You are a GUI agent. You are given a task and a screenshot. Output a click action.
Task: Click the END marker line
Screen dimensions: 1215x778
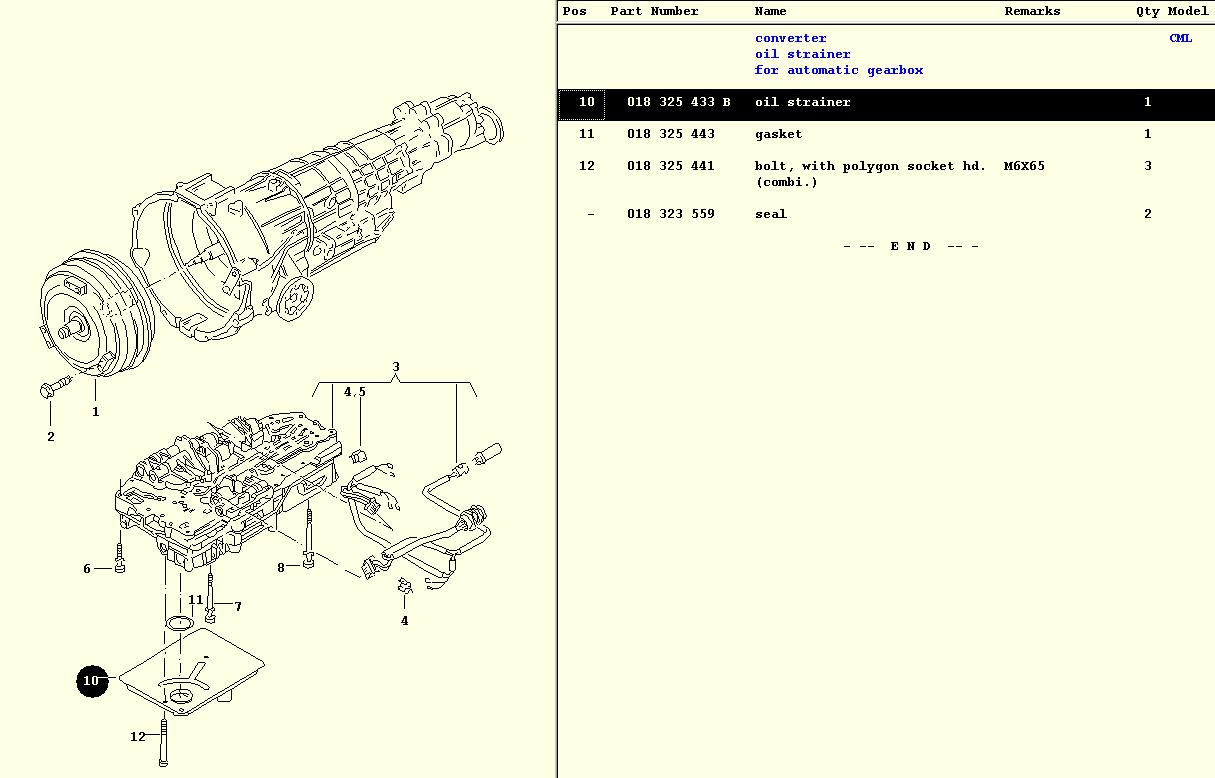tap(911, 246)
